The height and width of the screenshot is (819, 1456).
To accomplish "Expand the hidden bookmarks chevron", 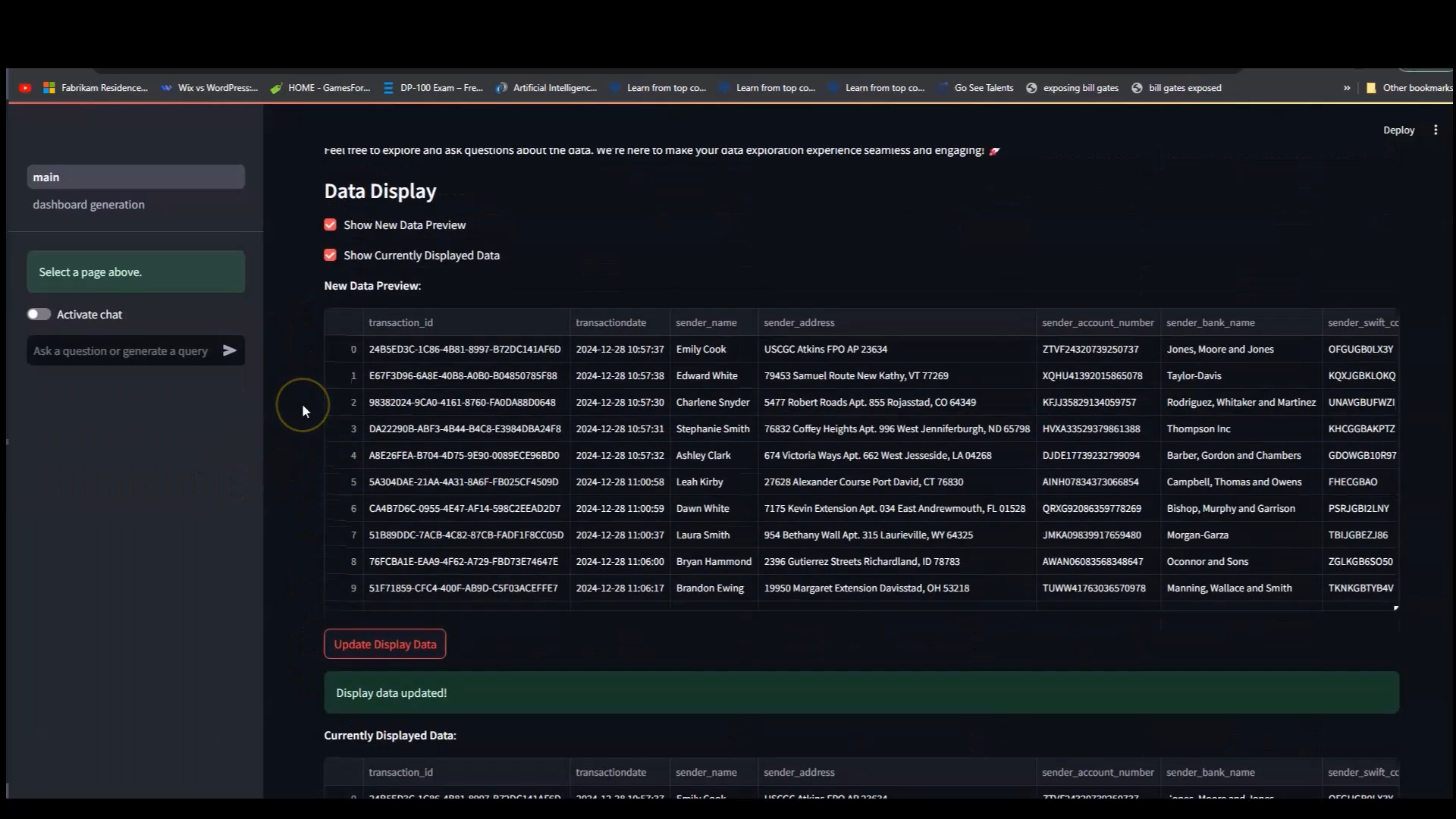I will point(1347,88).
